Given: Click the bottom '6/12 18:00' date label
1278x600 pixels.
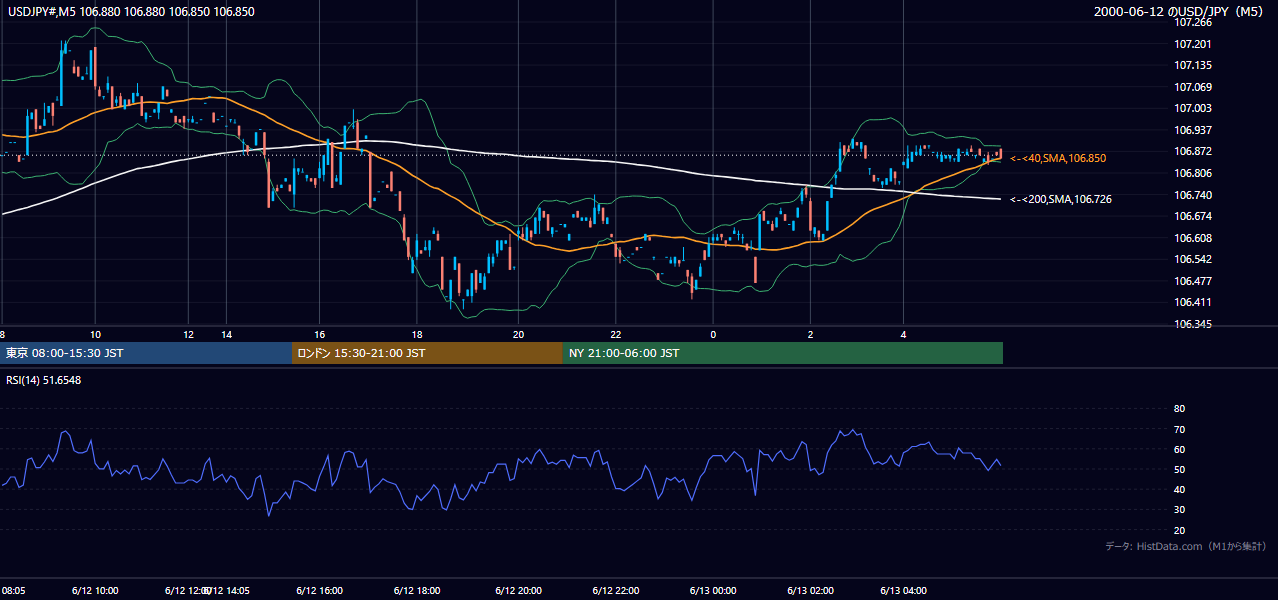Looking at the screenshot, I should pos(418,590).
